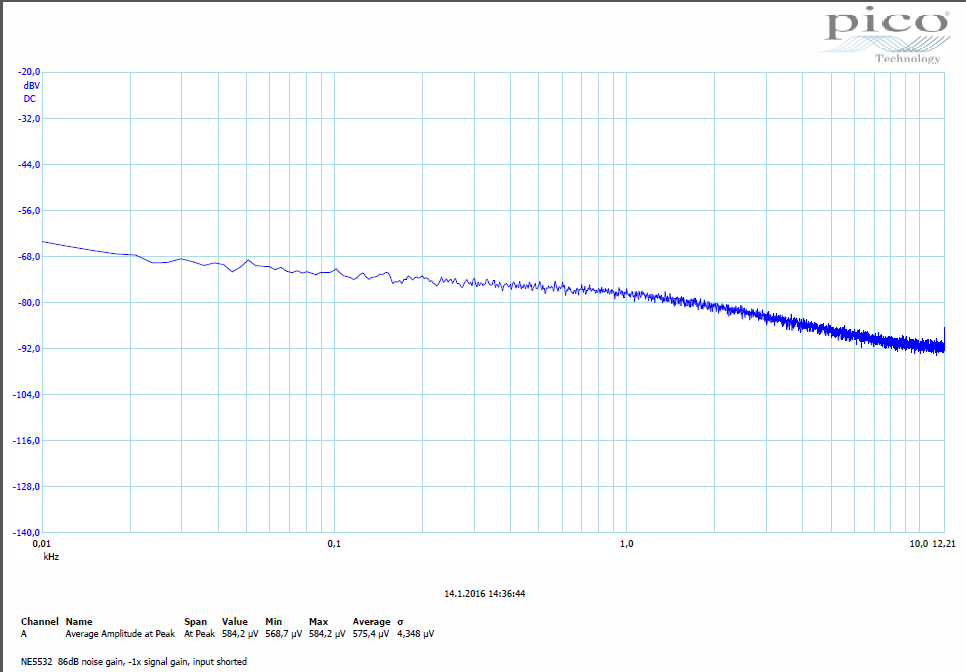Click the 10,0 frequency axis label
Image resolution: width=966 pixels, height=672 pixels.
pyautogui.click(x=919, y=543)
